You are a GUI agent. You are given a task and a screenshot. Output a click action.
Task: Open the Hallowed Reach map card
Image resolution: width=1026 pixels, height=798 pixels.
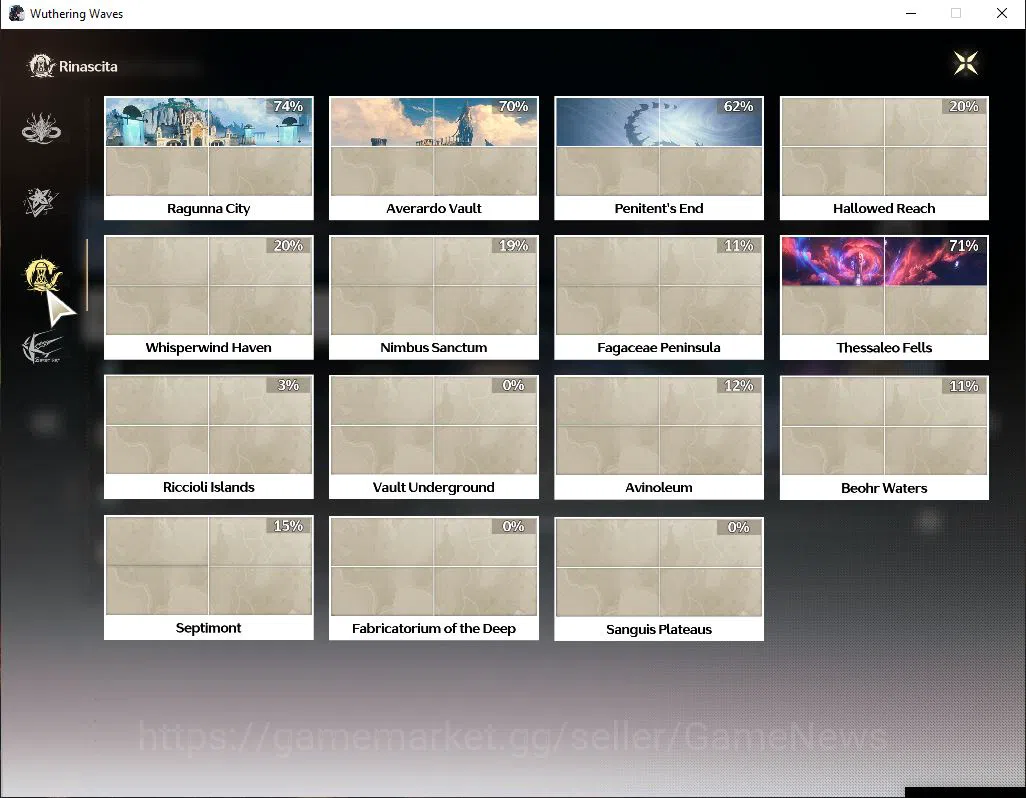coord(884,158)
